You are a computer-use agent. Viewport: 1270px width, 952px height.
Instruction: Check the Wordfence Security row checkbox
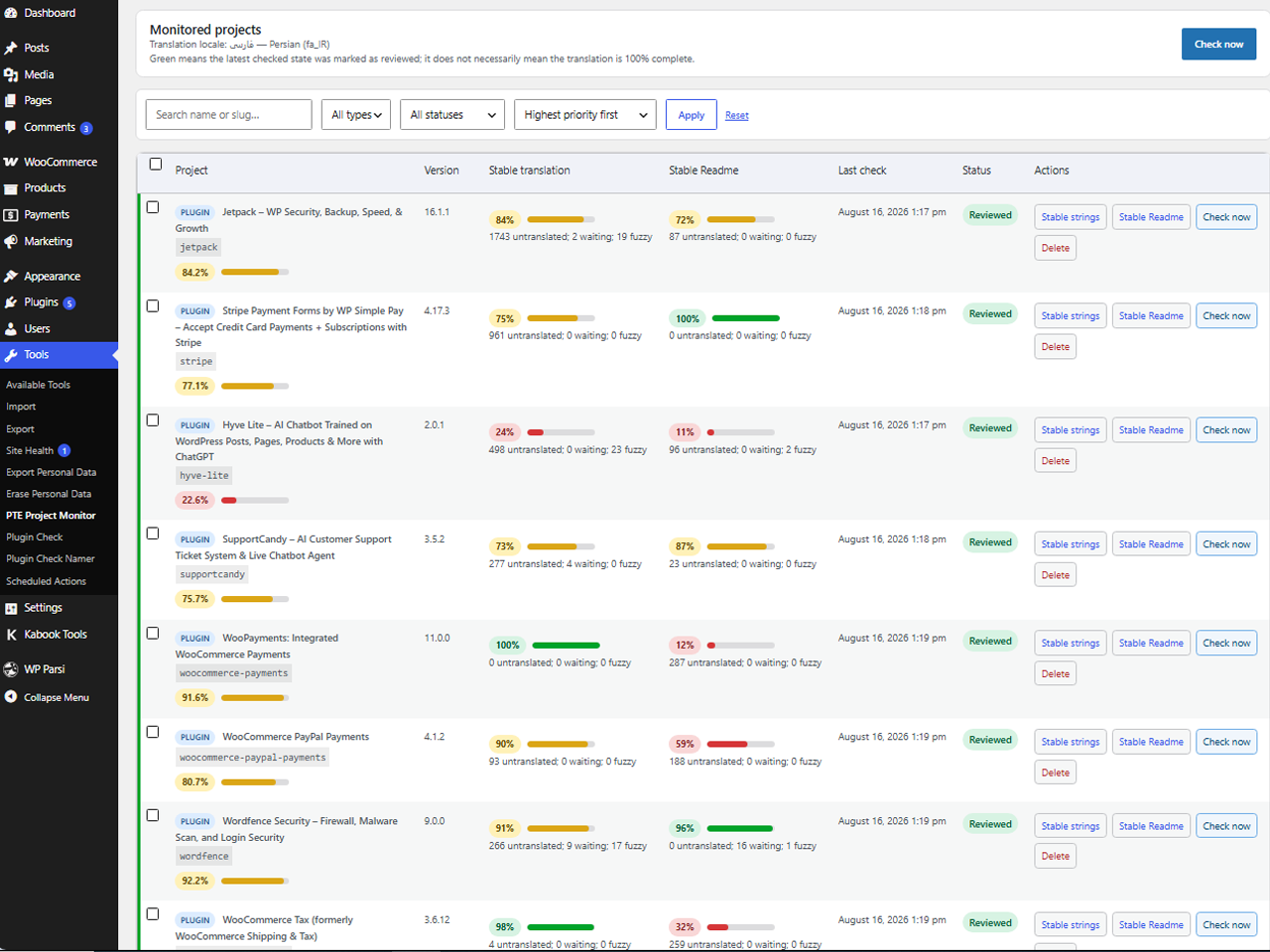pos(153,815)
